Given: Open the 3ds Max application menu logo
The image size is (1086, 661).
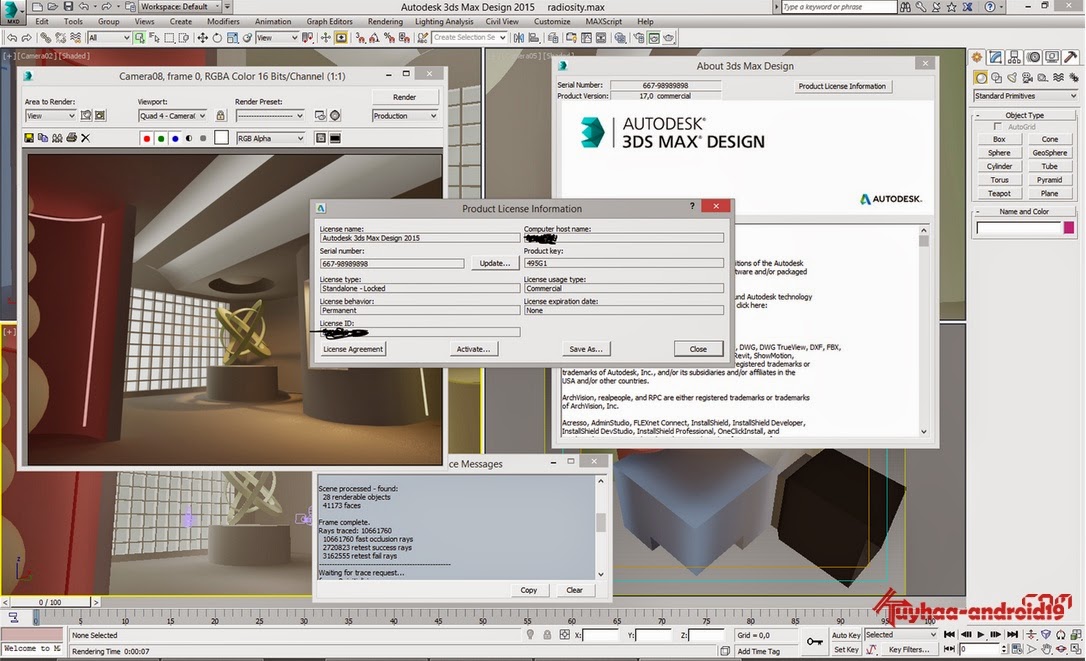Looking at the screenshot, I should pyautogui.click(x=12, y=12).
